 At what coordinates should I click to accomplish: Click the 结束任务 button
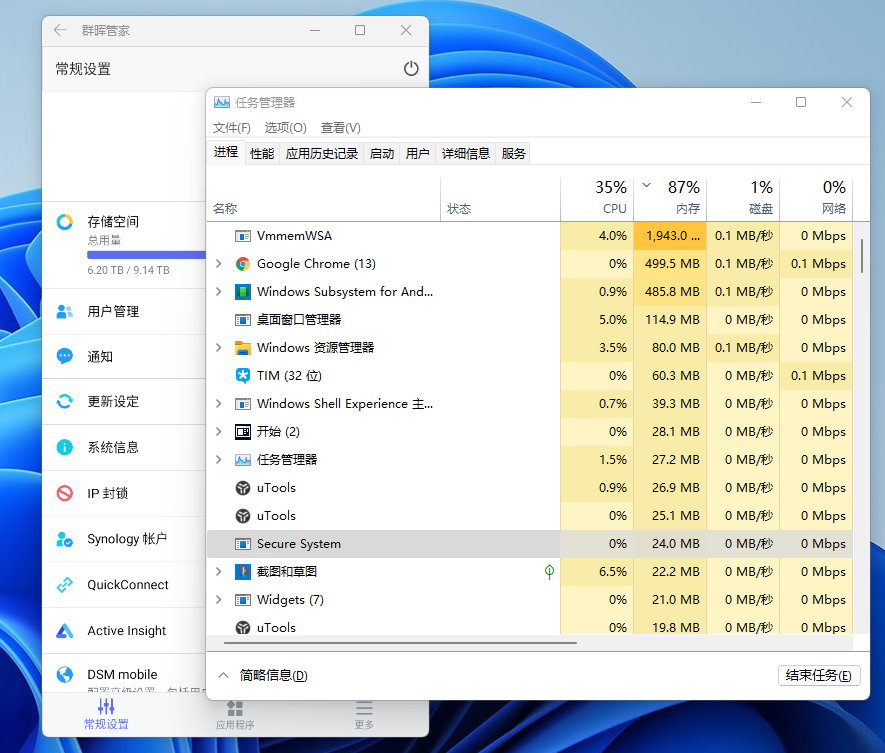(x=818, y=676)
